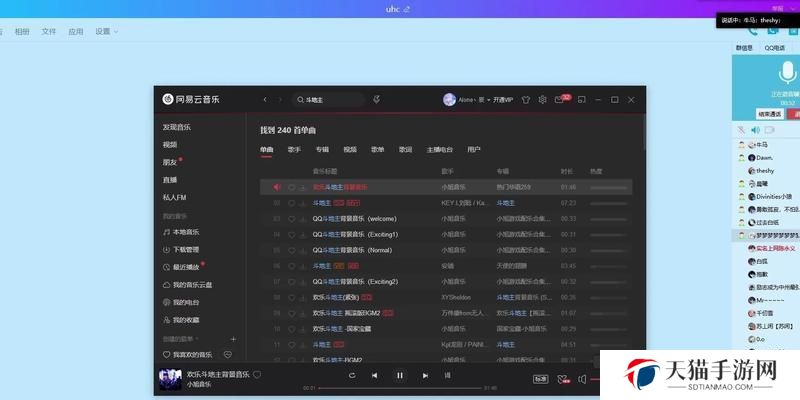Viewport: 800px width, 400px height.
Task: Switch to mini player mode icon
Action: 581,100
